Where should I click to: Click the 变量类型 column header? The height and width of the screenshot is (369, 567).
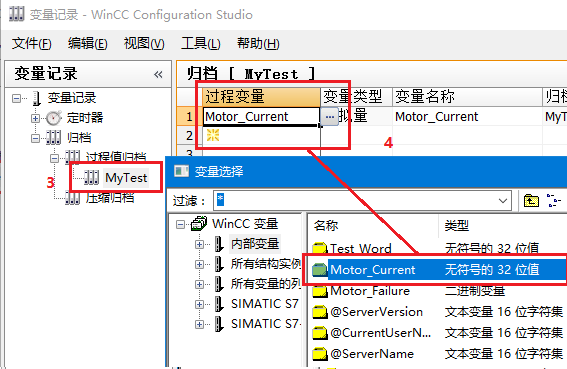[x=357, y=97]
